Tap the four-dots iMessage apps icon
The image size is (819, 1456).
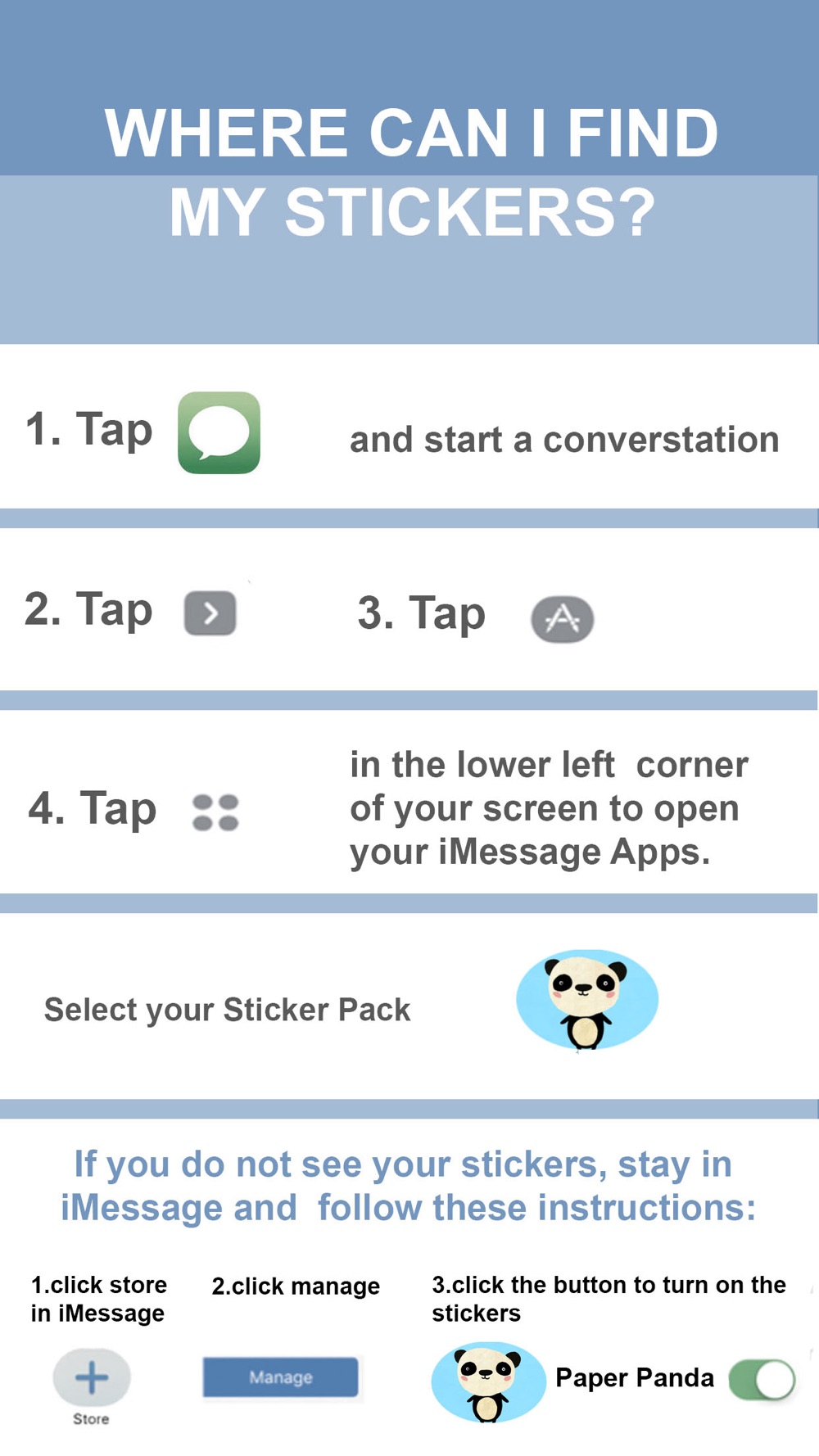pos(215,812)
